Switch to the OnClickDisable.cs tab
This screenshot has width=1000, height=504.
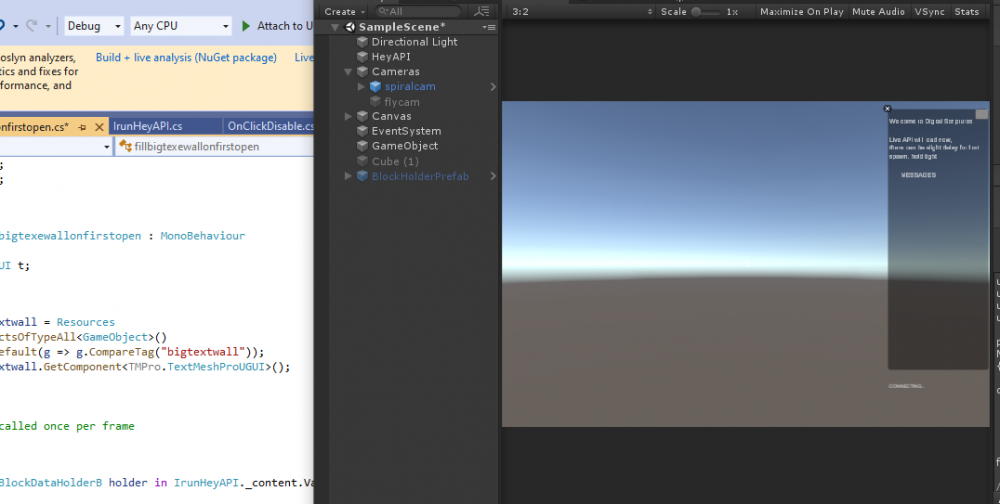(270, 126)
